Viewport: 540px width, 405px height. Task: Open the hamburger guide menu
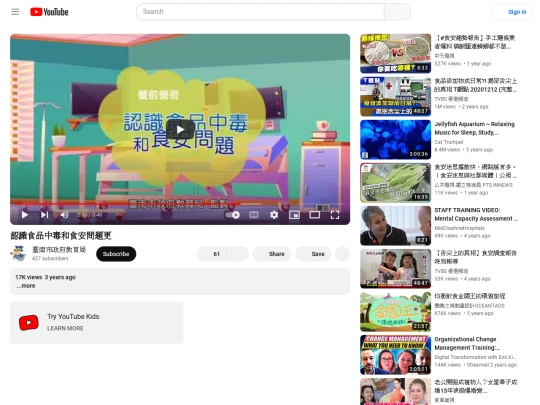tap(15, 12)
